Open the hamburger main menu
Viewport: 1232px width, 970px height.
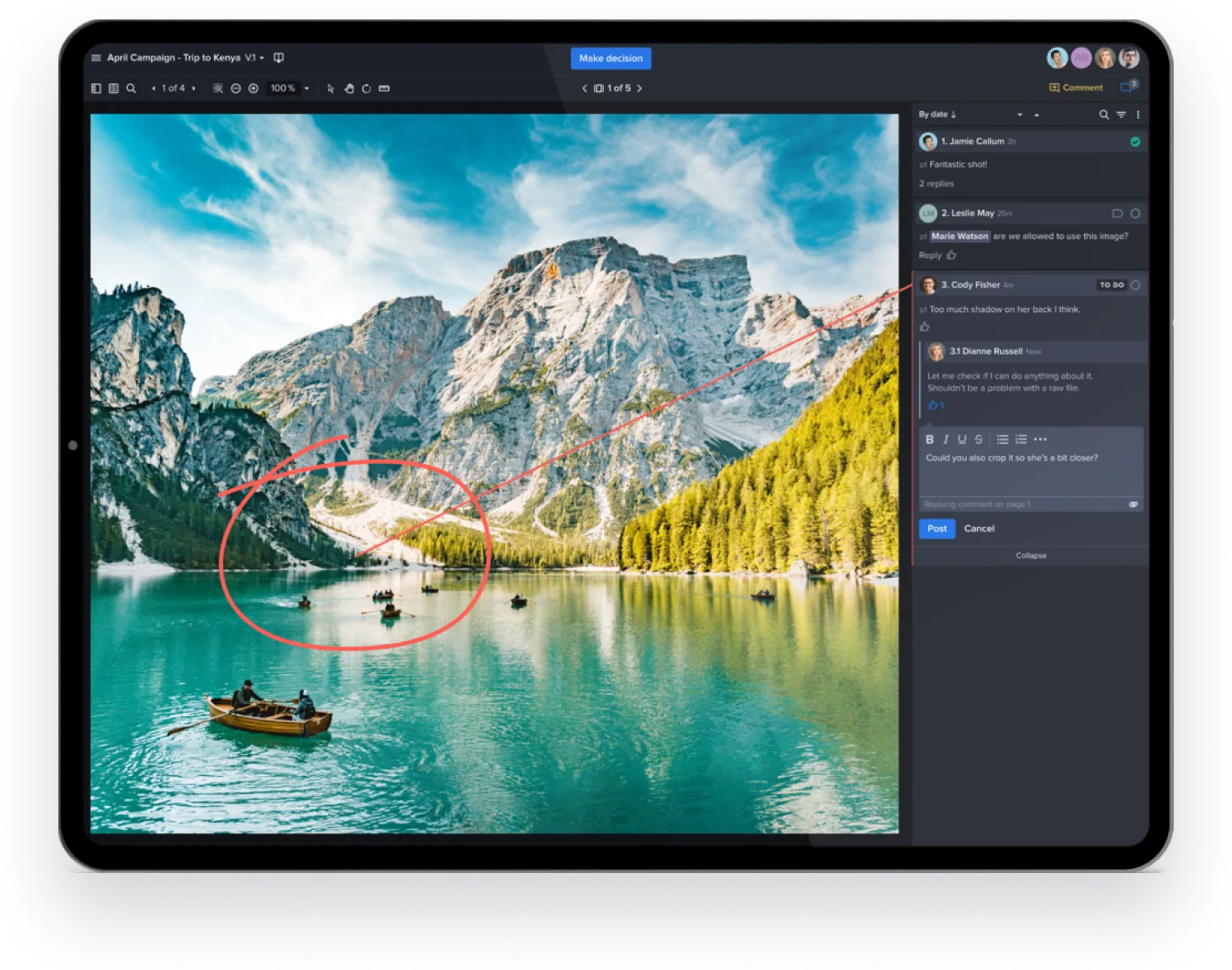96,58
